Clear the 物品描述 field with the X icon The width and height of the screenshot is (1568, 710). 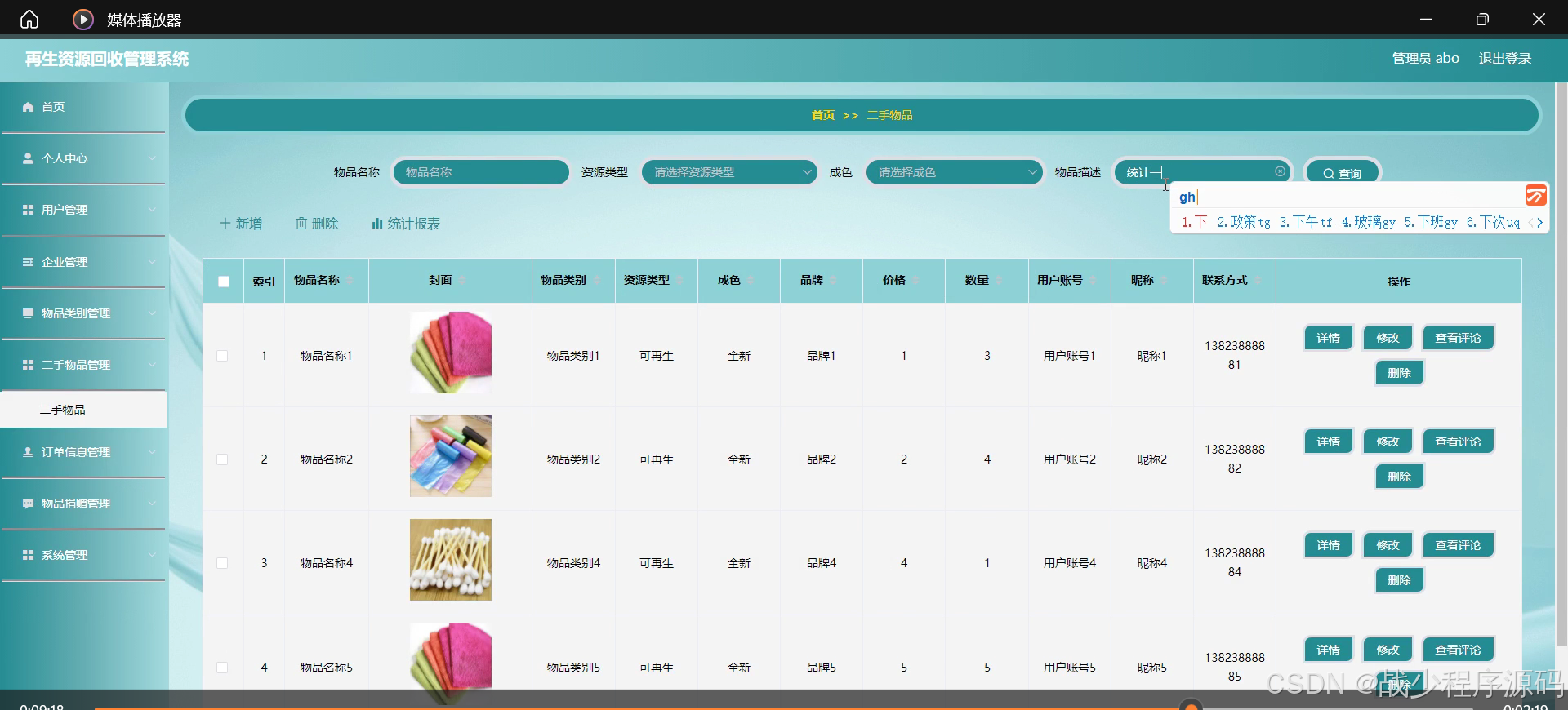point(1280,171)
